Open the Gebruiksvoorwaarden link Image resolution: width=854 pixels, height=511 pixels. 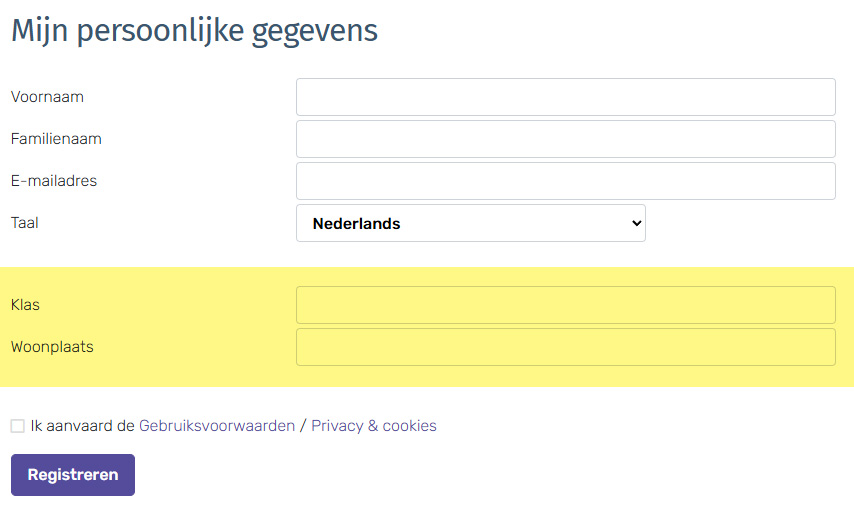coord(217,426)
